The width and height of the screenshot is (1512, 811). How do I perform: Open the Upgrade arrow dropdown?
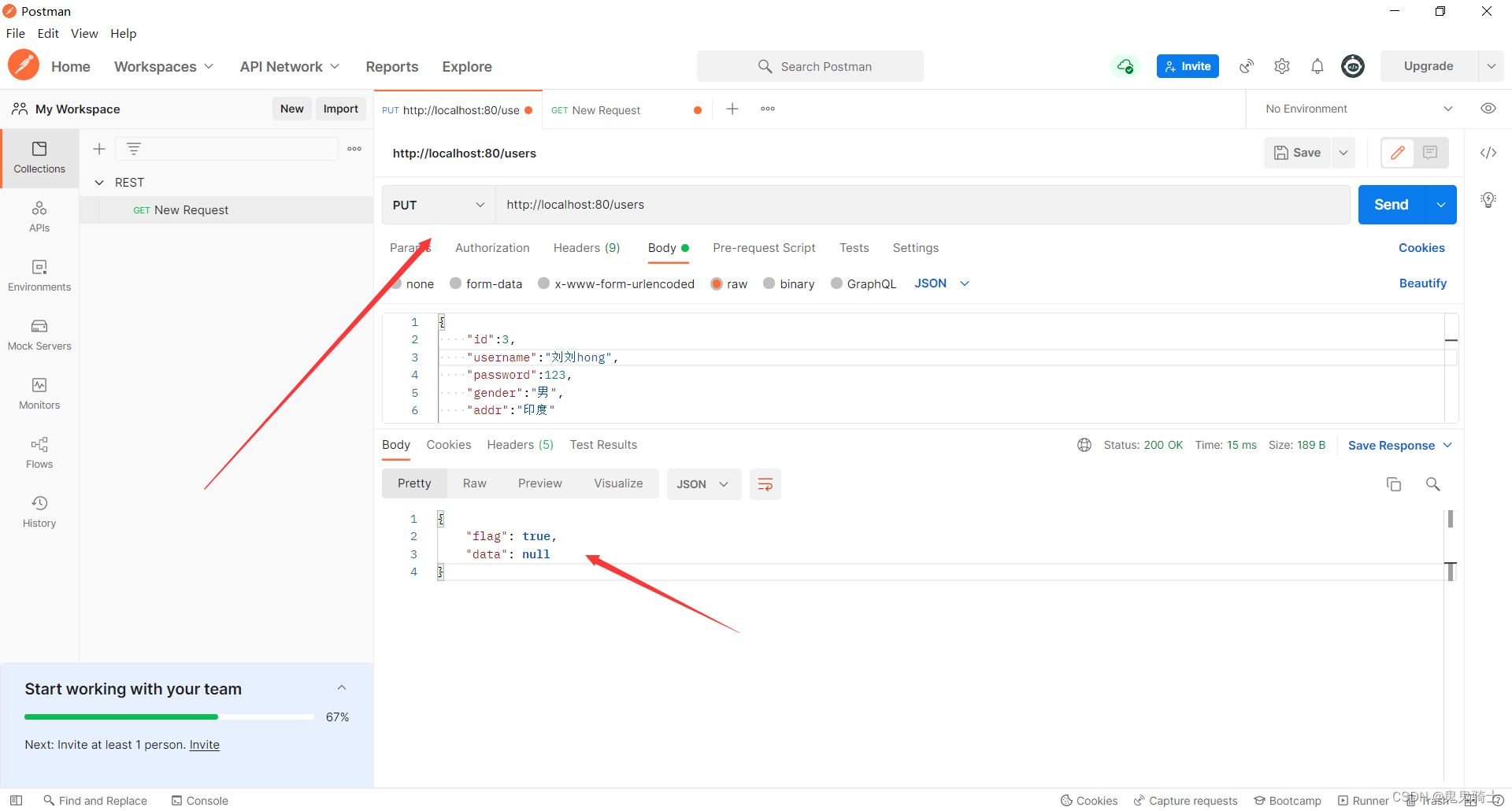1491,66
